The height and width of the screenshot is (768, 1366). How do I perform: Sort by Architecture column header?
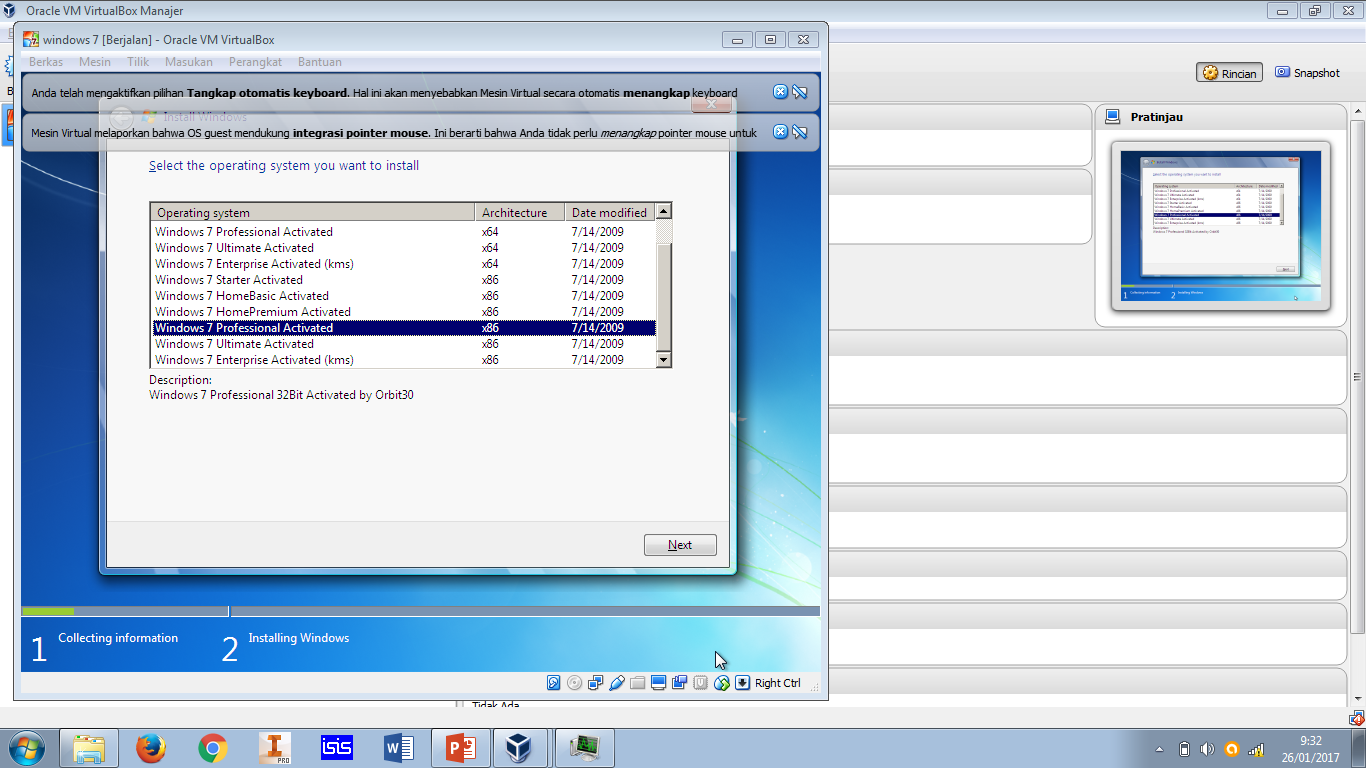(520, 212)
